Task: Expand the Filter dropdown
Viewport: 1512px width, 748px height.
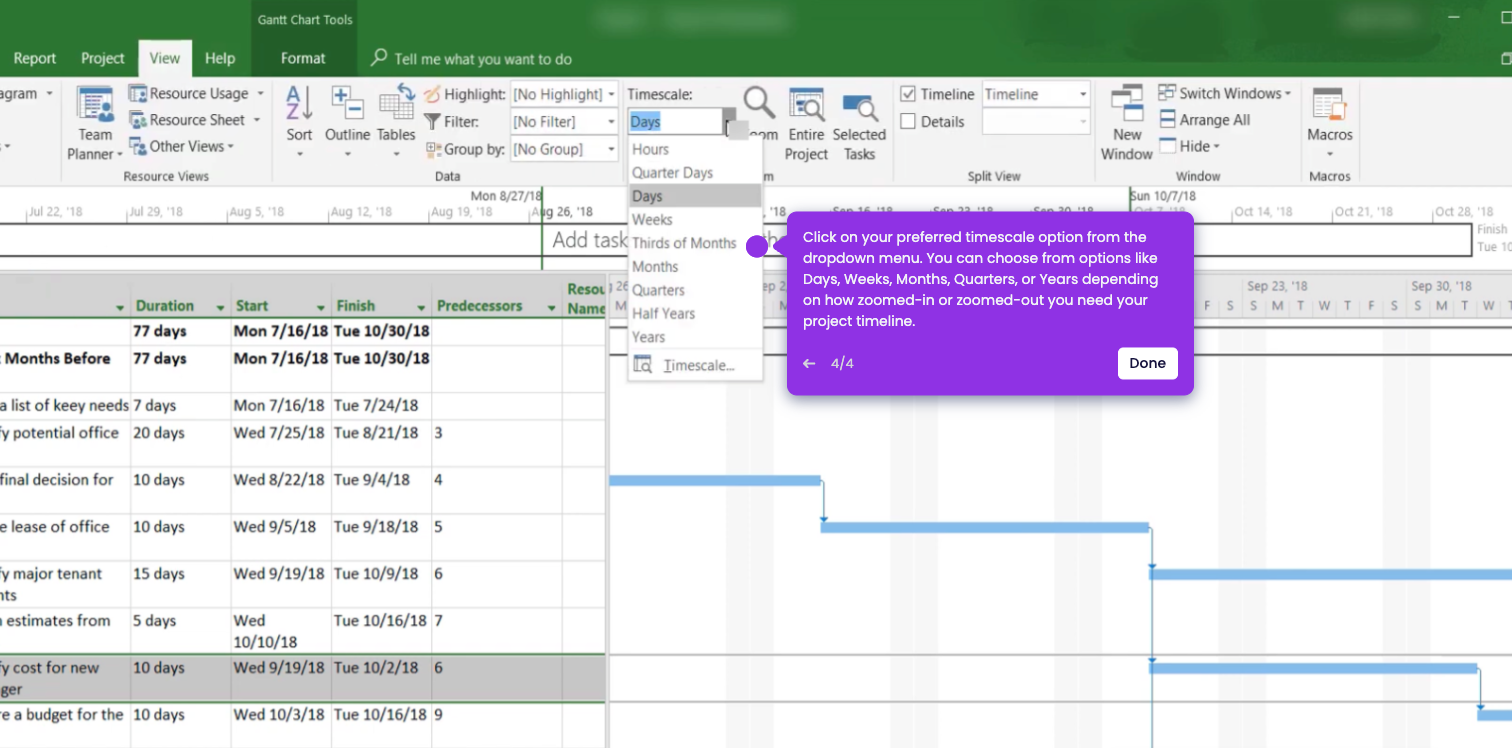Action: (611, 122)
